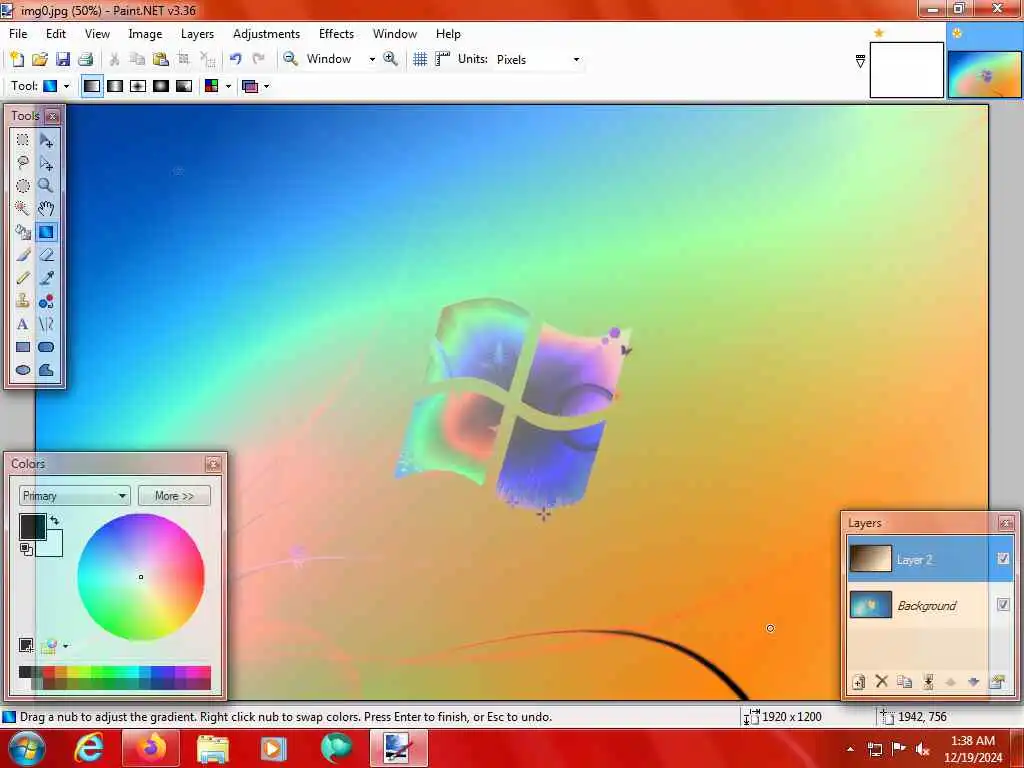Duplicate the selected layer
Screen dimensions: 1024x768
click(x=904, y=682)
